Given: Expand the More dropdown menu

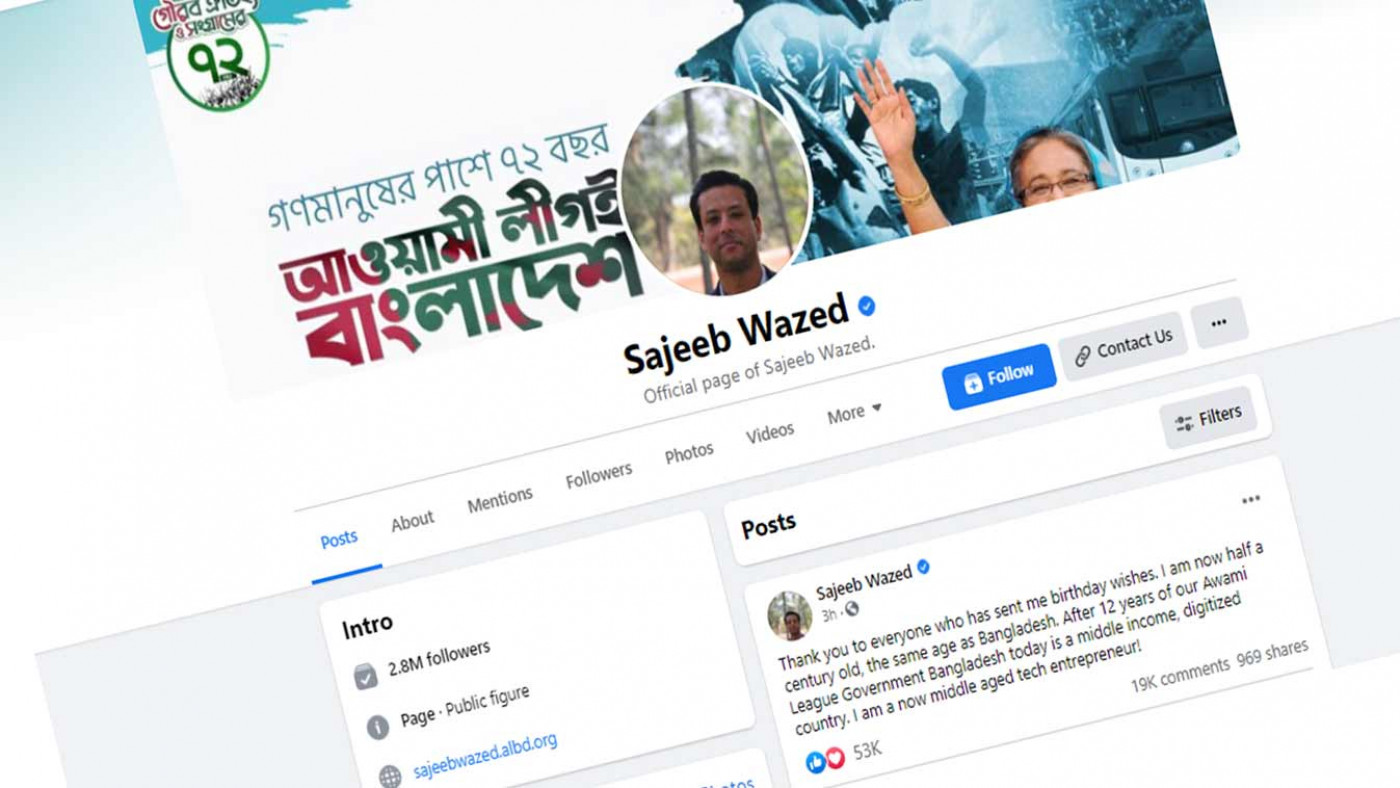Looking at the screenshot, I should pyautogui.click(x=854, y=412).
